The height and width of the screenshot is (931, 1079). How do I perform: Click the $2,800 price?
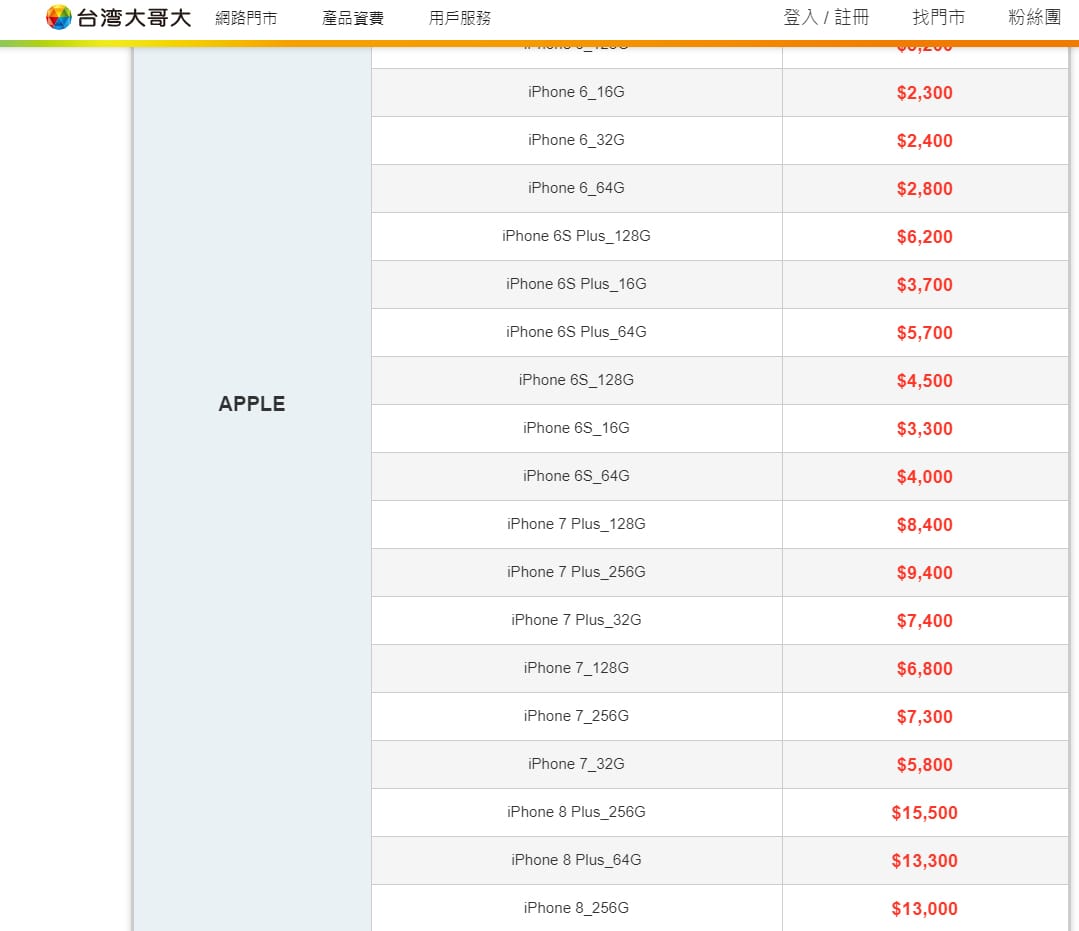pyautogui.click(x=924, y=189)
